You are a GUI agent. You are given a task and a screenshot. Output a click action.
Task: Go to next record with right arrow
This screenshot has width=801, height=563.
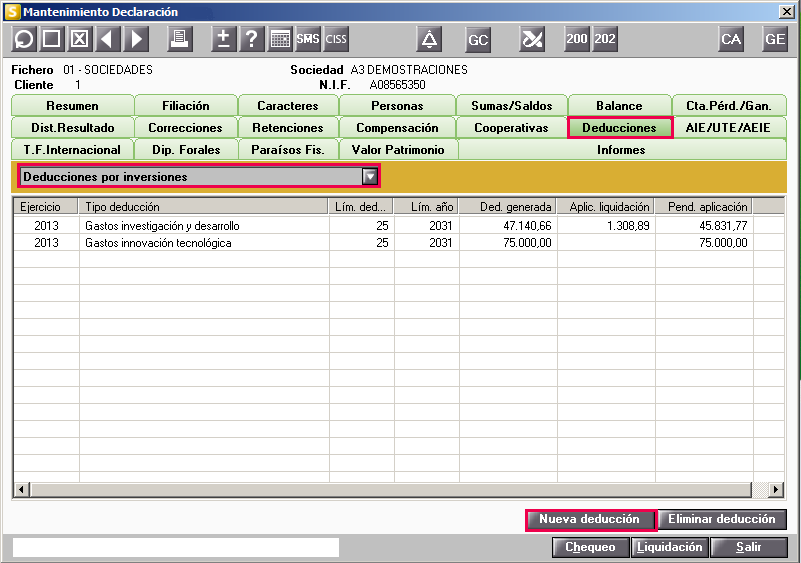click(x=136, y=39)
